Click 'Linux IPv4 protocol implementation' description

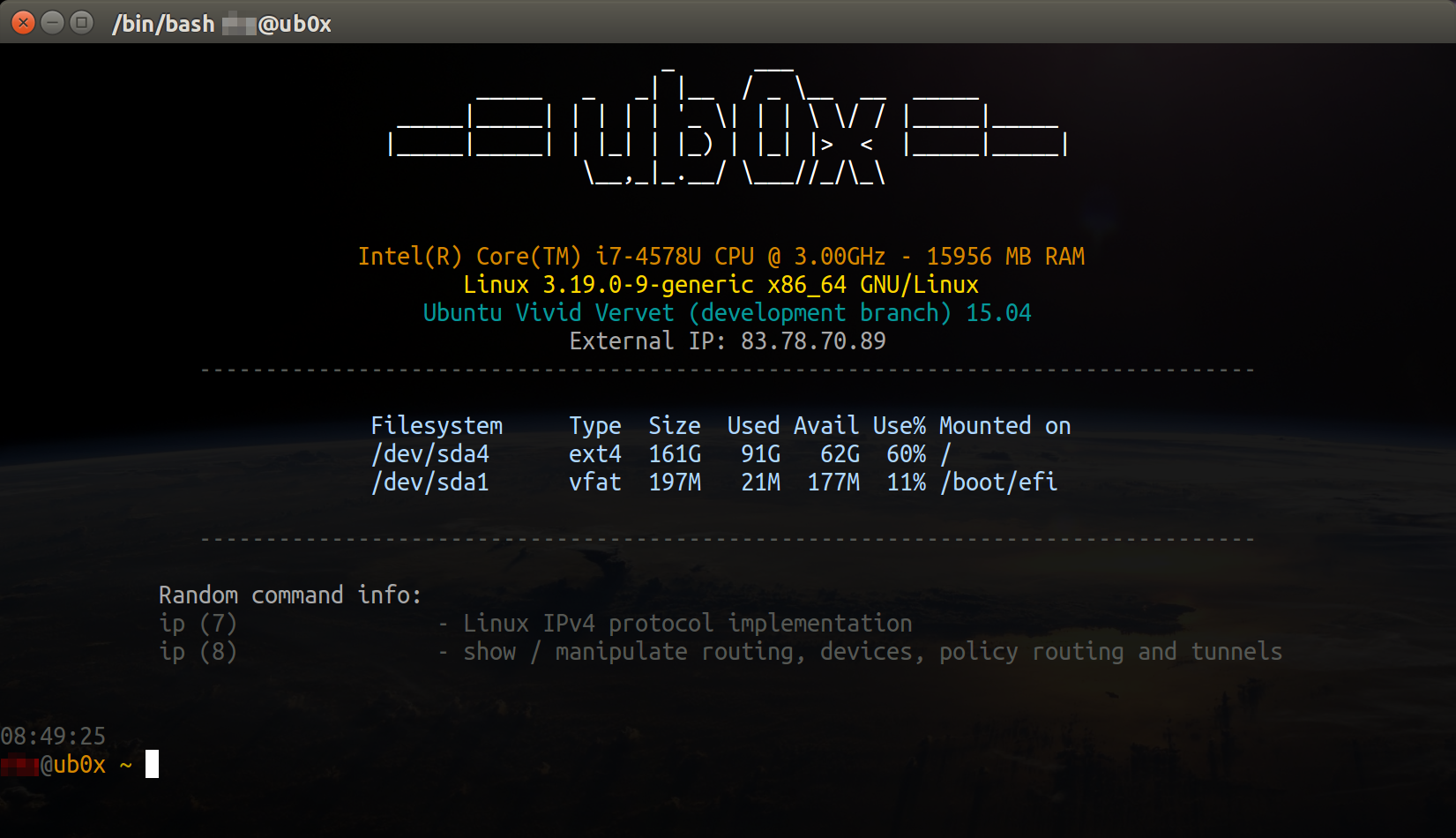[688, 624]
